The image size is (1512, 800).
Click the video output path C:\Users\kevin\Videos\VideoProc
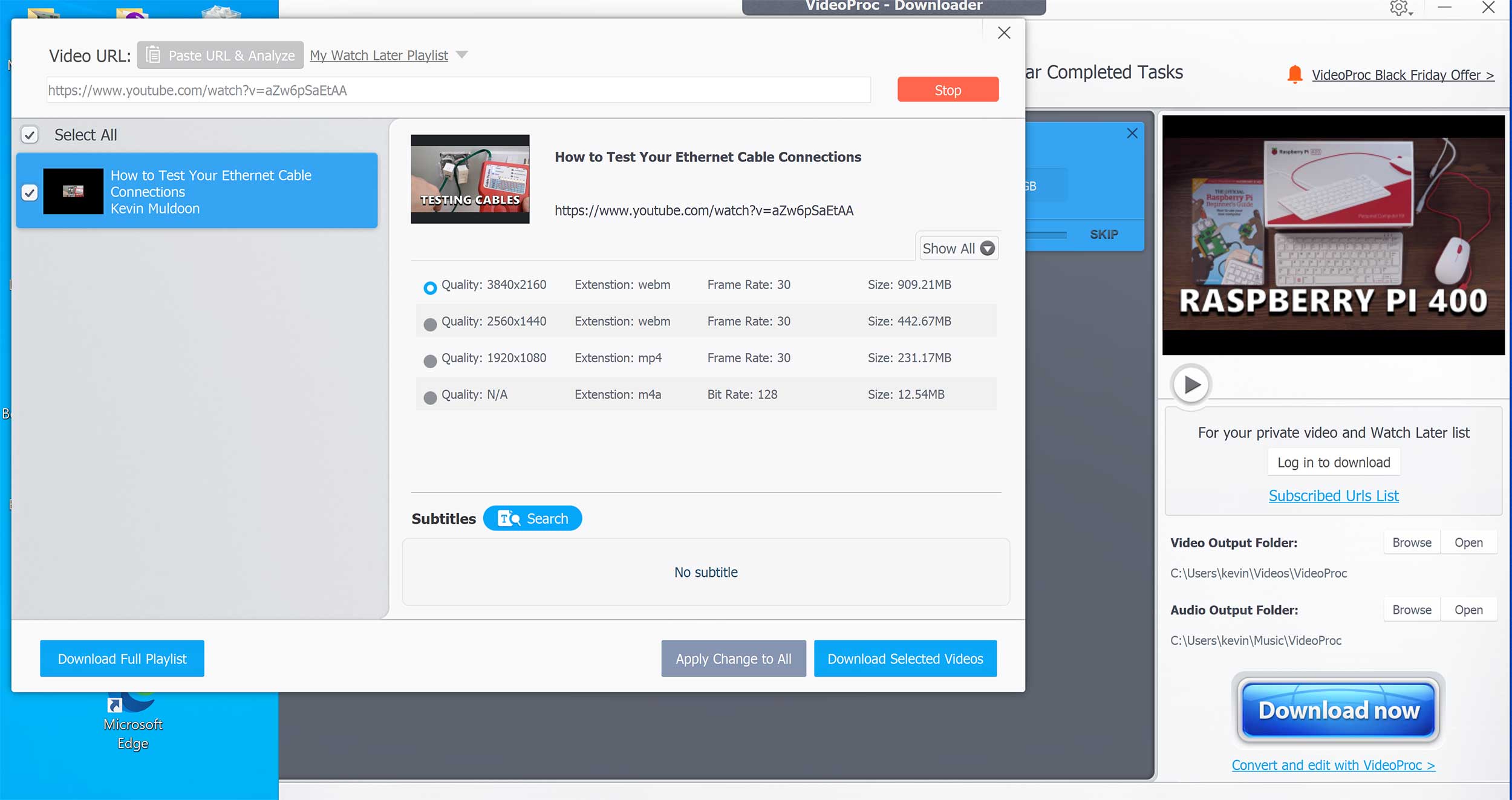pos(1259,573)
